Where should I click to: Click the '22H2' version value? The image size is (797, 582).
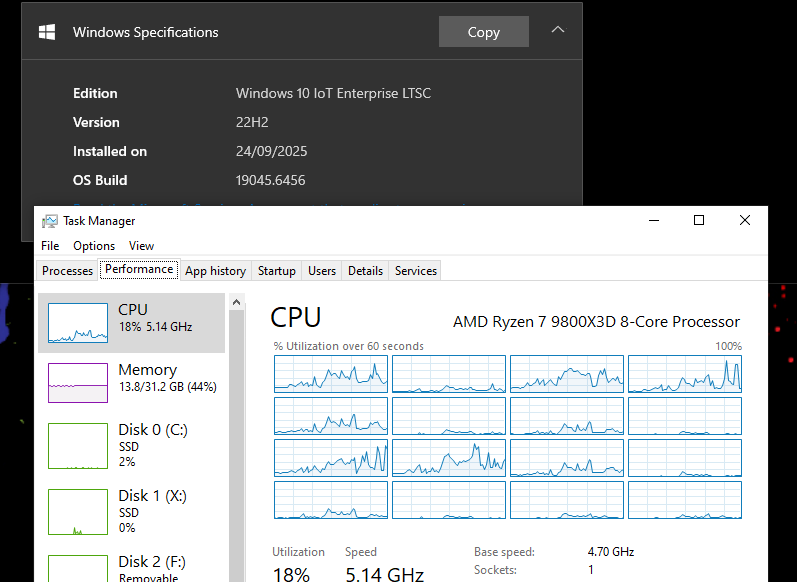click(252, 122)
